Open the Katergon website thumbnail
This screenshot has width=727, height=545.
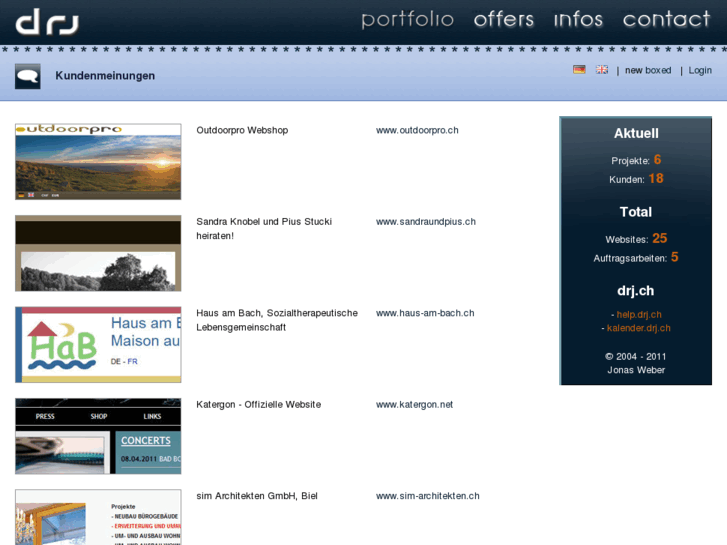point(98,436)
